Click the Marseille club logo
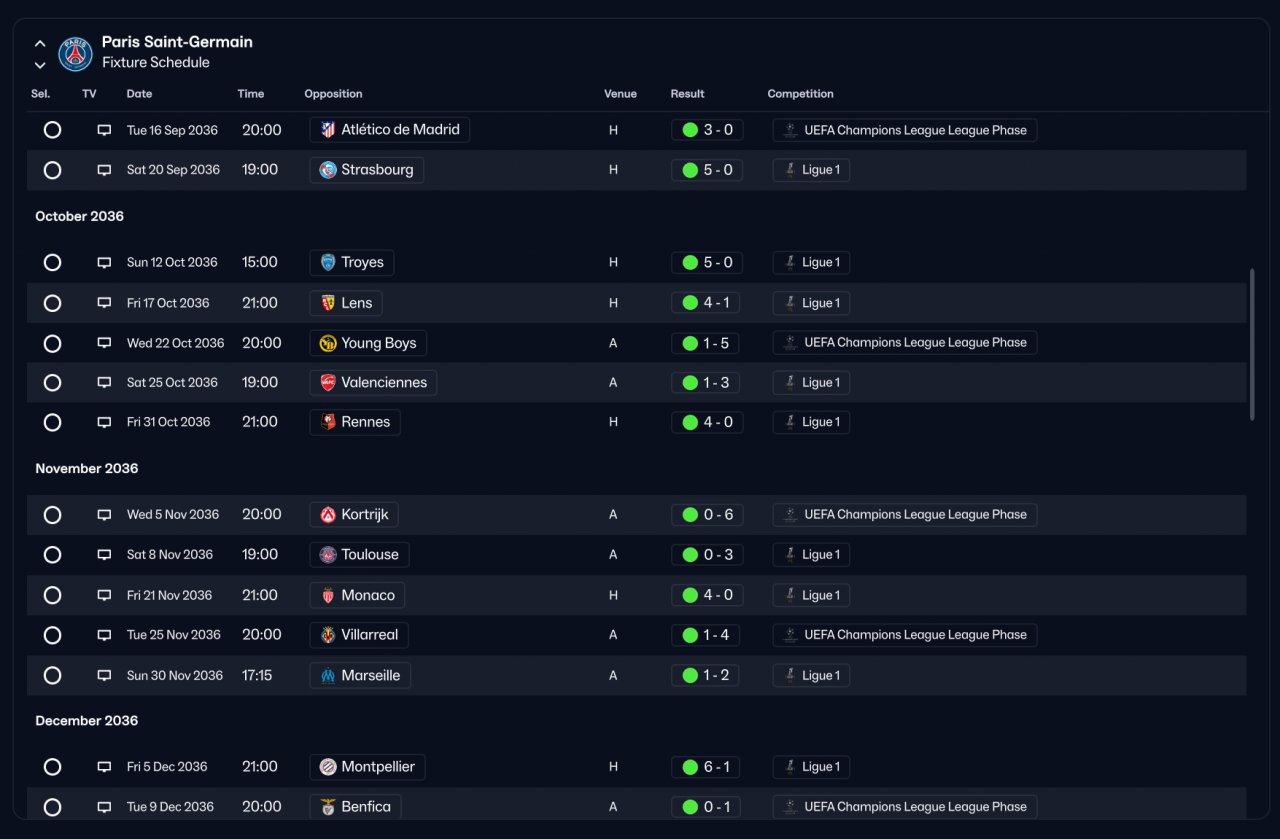The image size is (1280, 839). (x=328, y=676)
